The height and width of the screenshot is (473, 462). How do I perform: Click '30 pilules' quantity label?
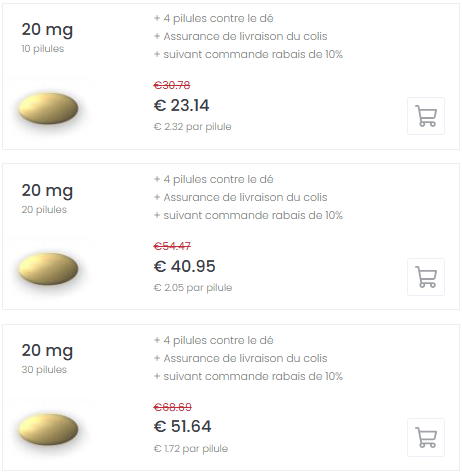(x=44, y=370)
